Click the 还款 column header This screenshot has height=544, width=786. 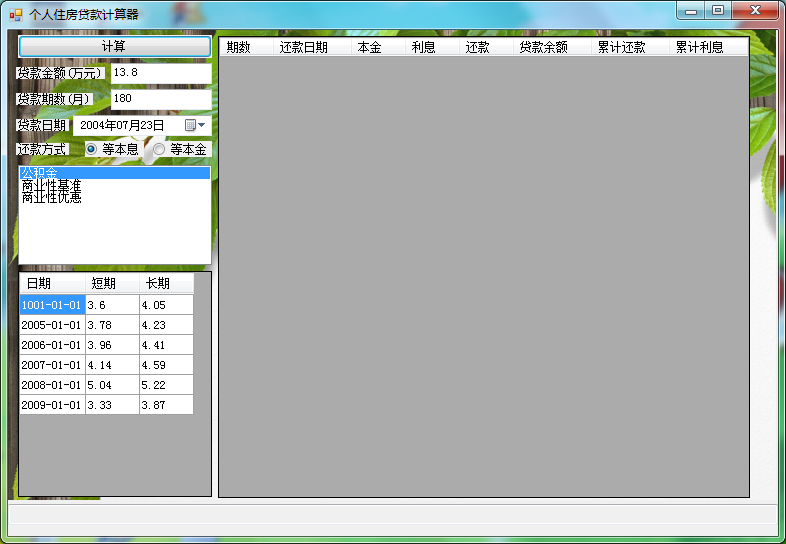point(486,47)
